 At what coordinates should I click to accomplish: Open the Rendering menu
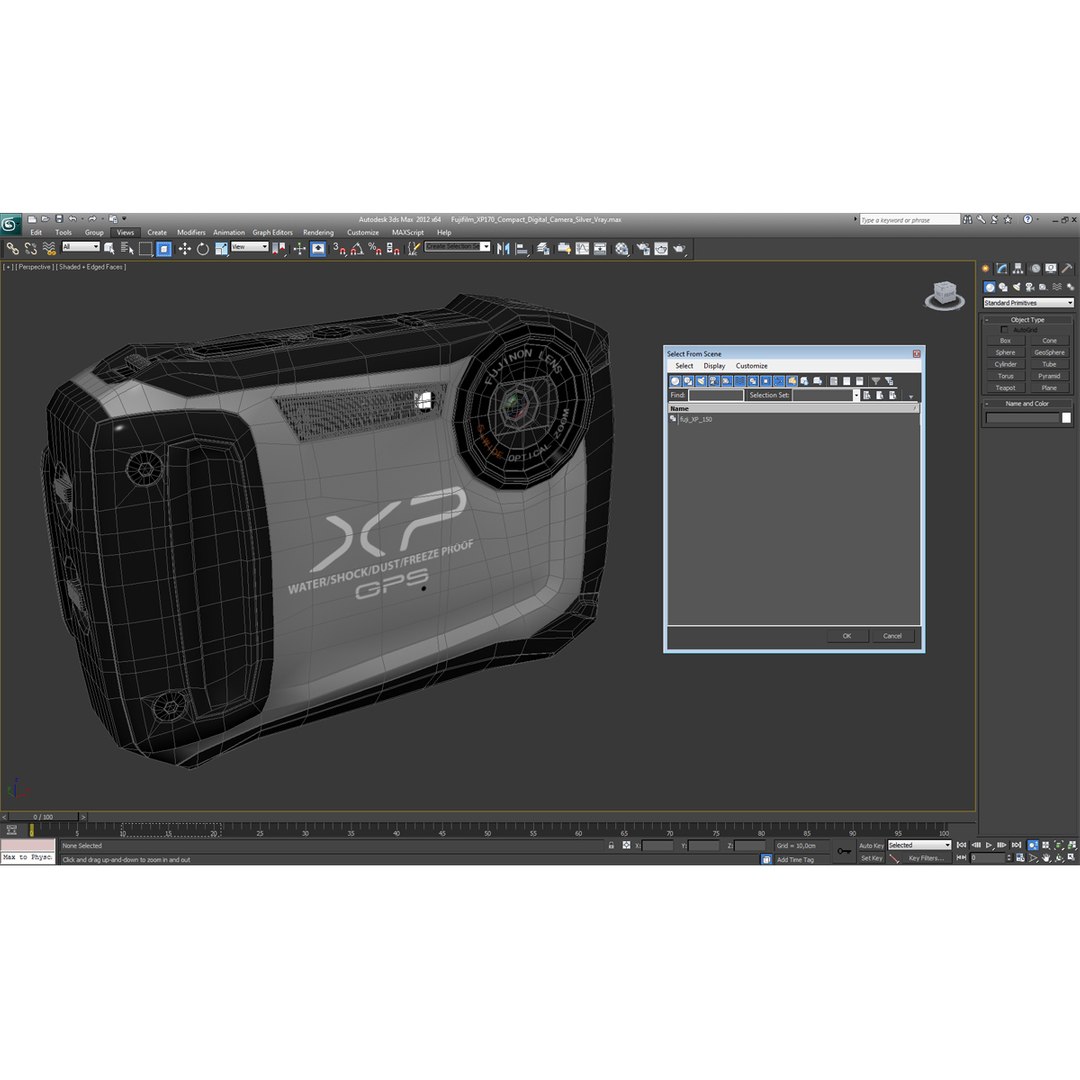[318, 233]
